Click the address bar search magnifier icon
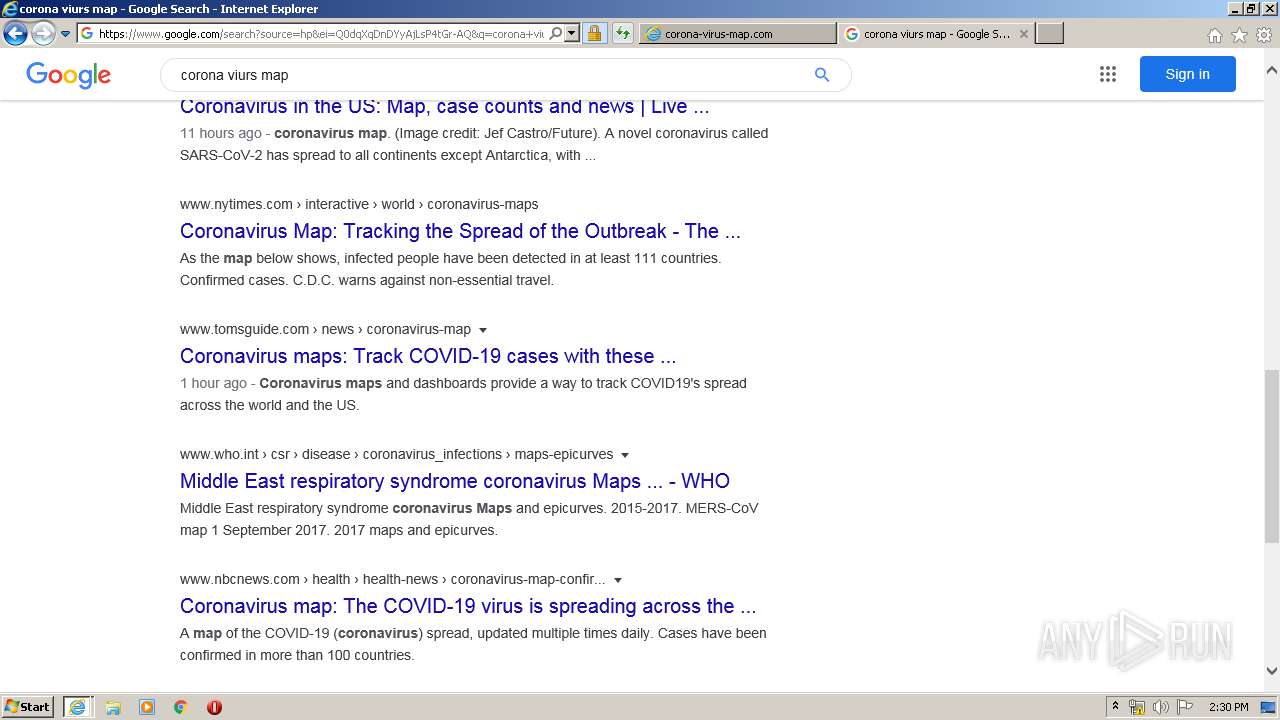 (556, 33)
